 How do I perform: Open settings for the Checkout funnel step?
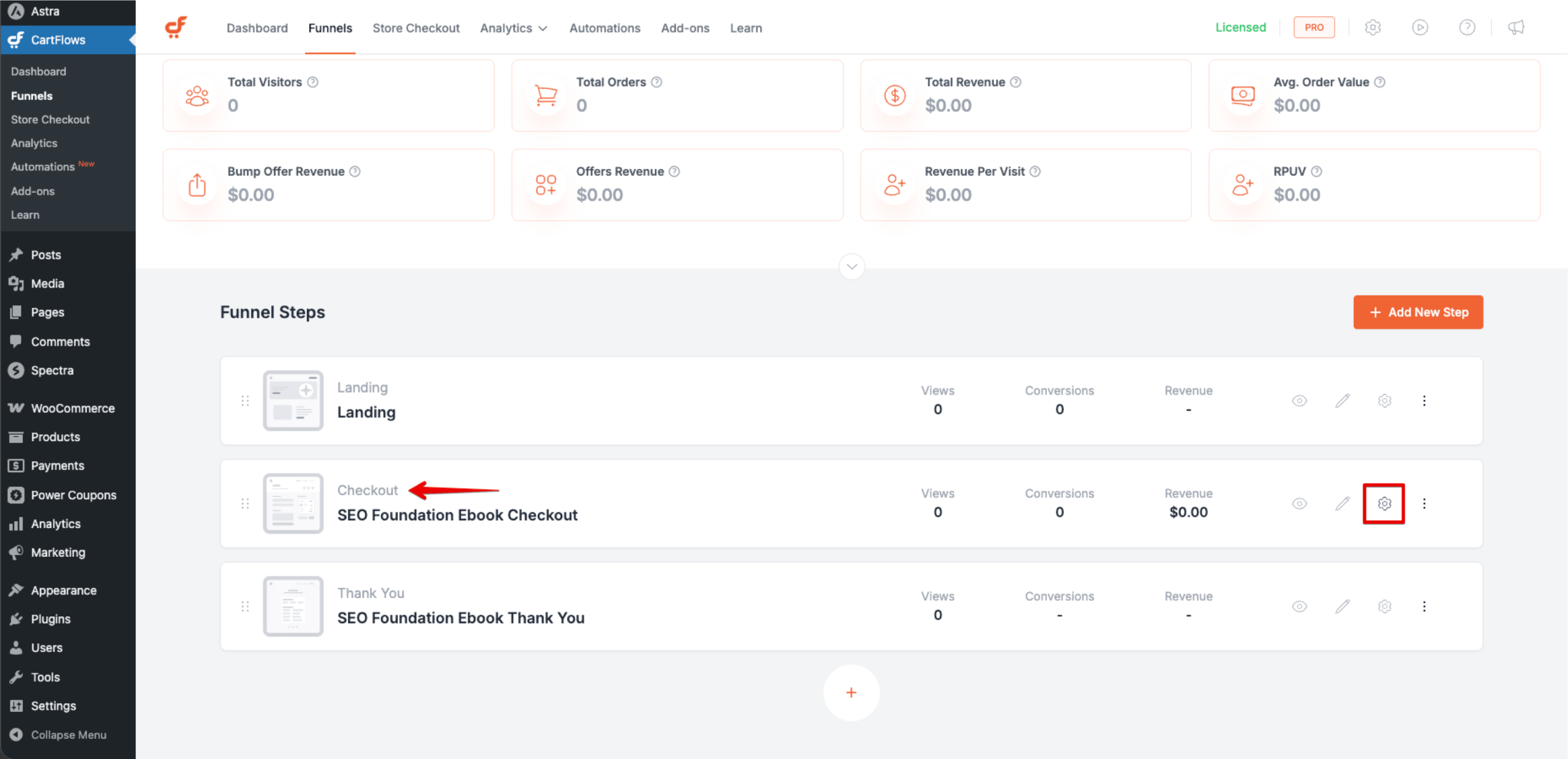click(x=1384, y=504)
